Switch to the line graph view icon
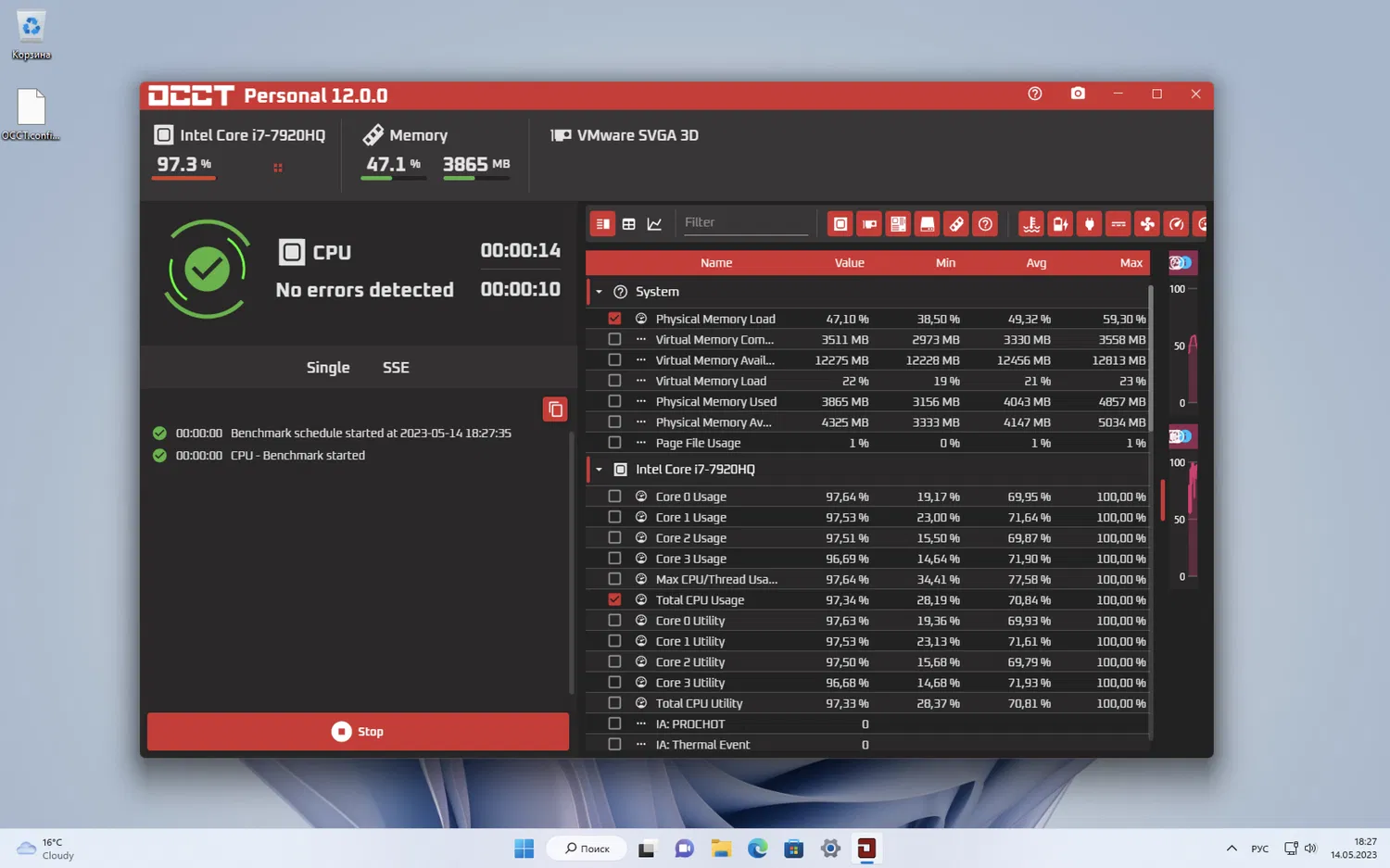Viewport: 1390px width, 868px height. [654, 223]
